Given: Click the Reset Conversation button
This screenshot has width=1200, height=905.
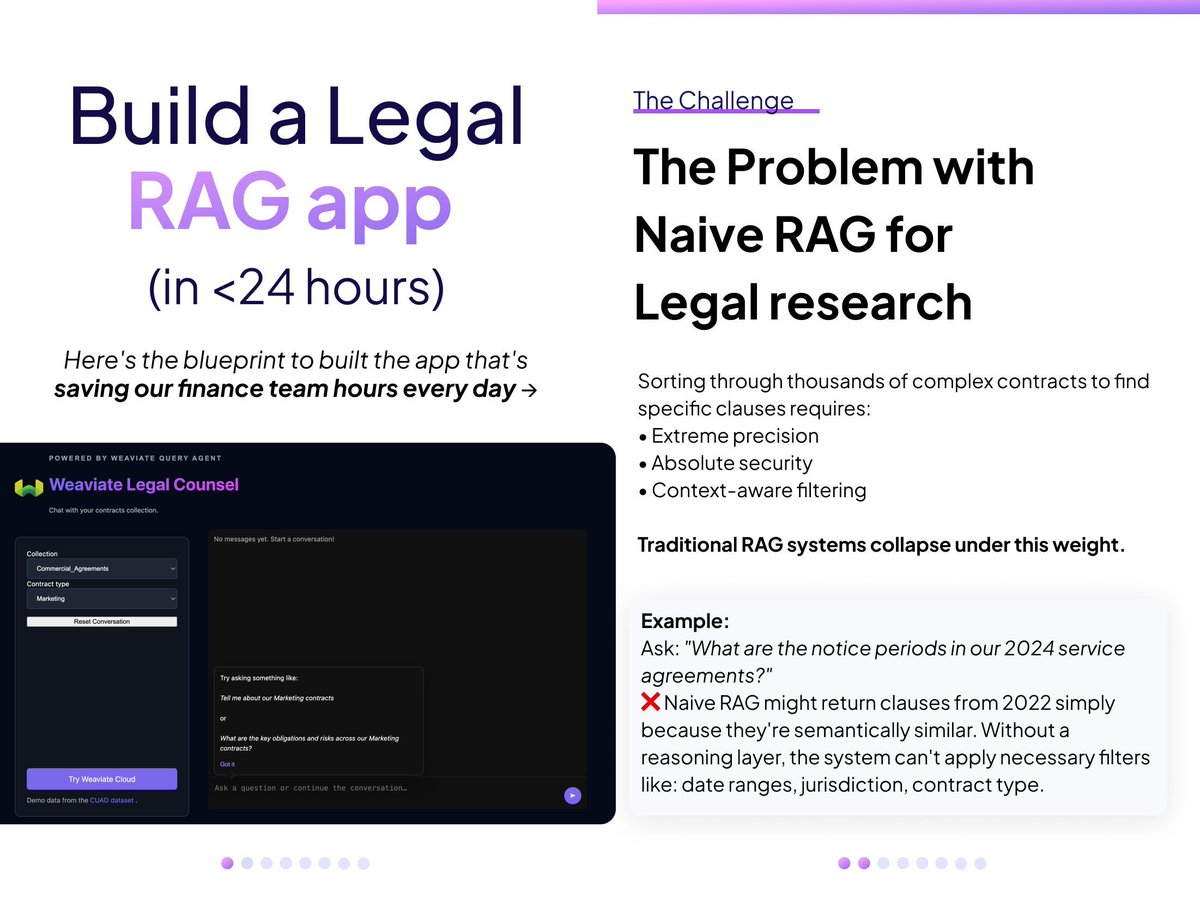Looking at the screenshot, I should pyautogui.click(x=102, y=621).
